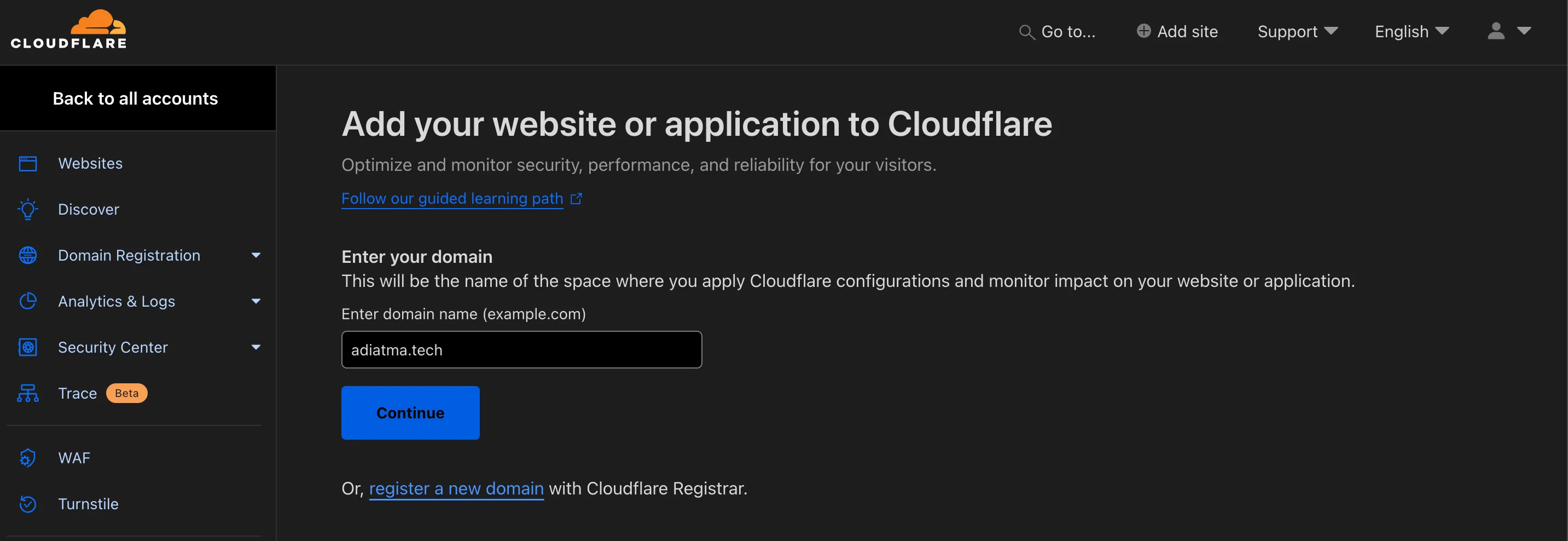
Task: Expand the Analytics & Logs submenu arrow
Action: click(256, 301)
